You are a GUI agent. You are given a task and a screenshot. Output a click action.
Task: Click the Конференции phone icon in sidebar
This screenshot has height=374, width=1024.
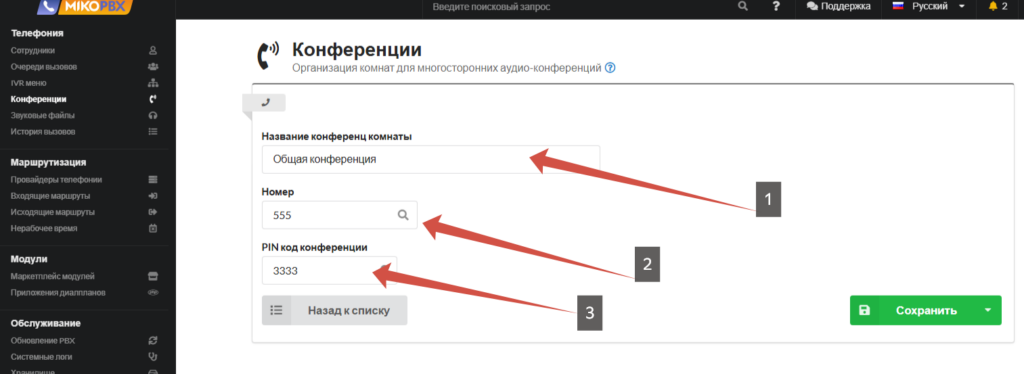pyautogui.click(x=153, y=99)
